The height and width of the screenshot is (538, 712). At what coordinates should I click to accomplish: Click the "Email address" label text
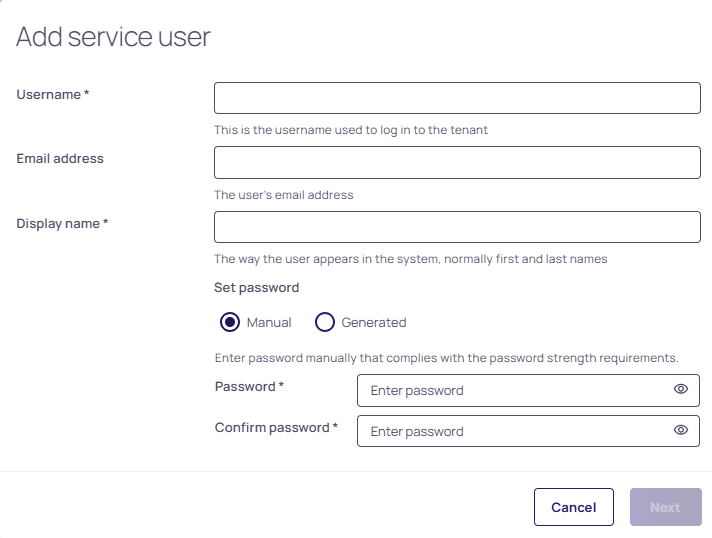pyautogui.click(x=60, y=158)
